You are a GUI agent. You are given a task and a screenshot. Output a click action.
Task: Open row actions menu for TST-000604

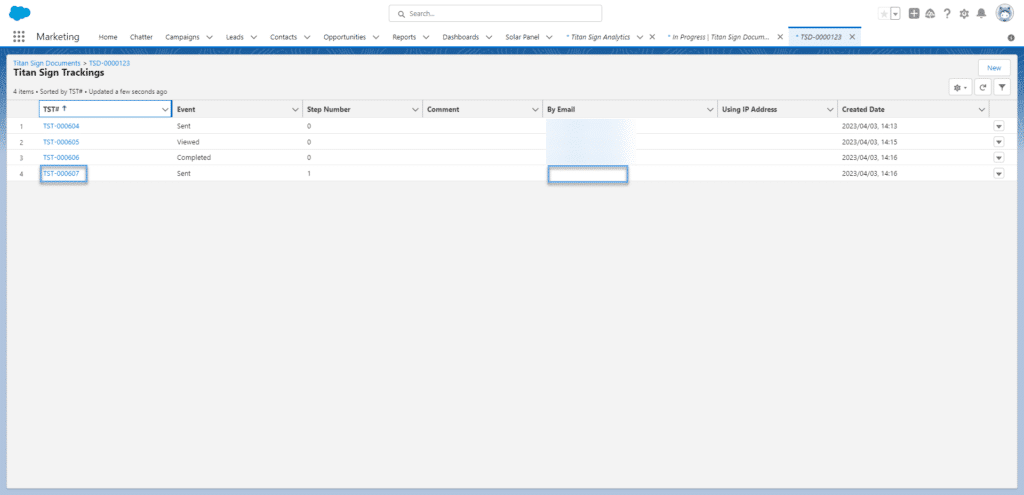[998, 126]
